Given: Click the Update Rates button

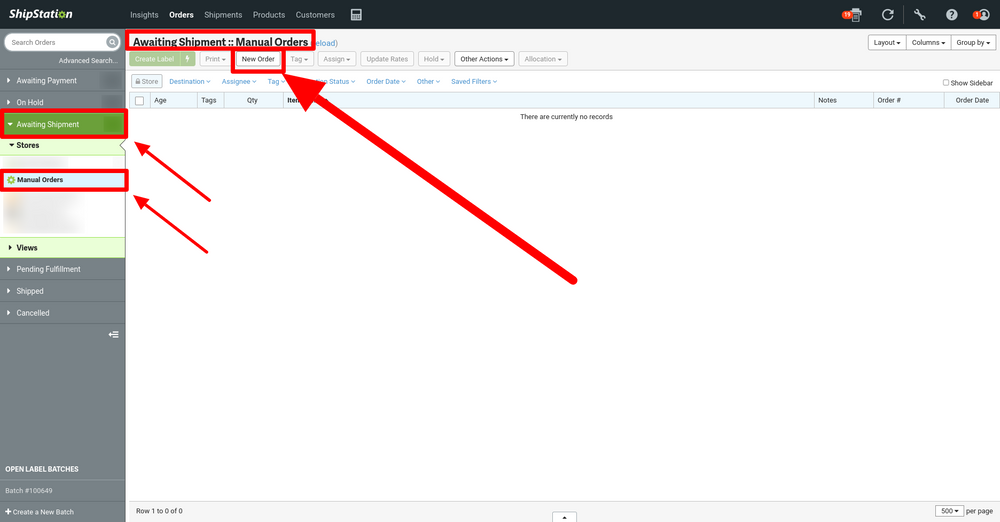Looking at the screenshot, I should coord(387,59).
